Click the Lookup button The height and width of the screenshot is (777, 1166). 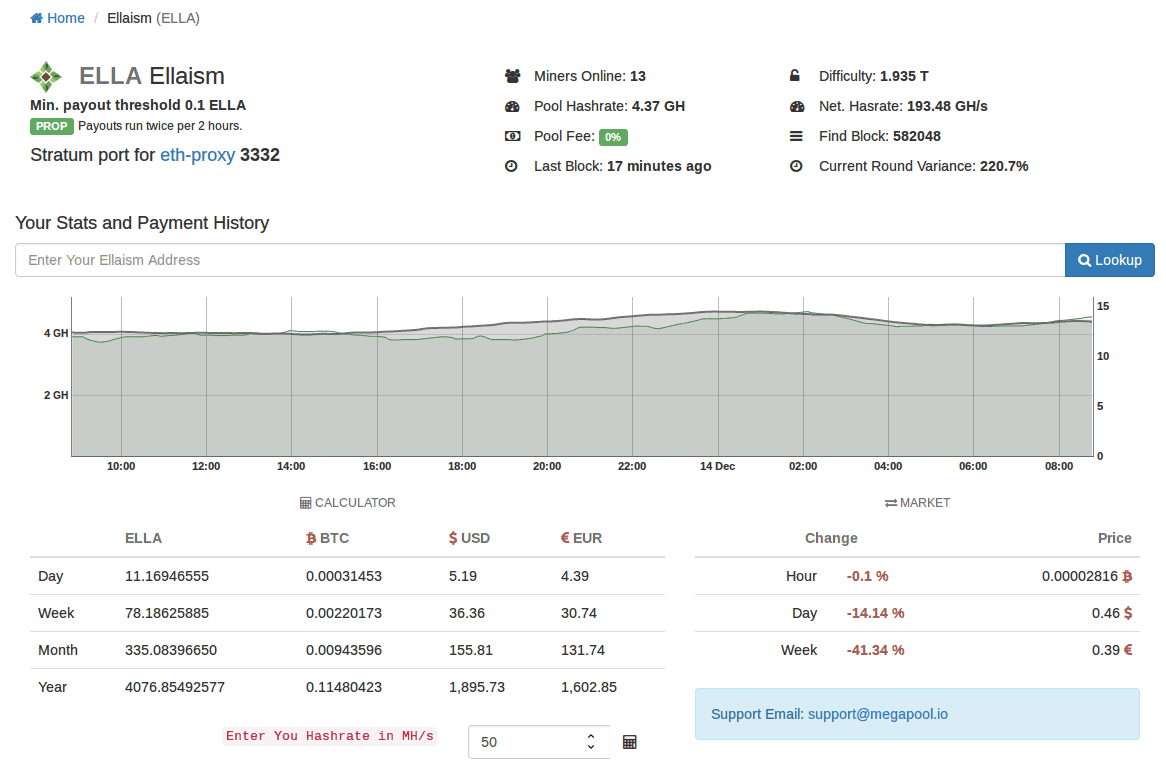[1109, 260]
